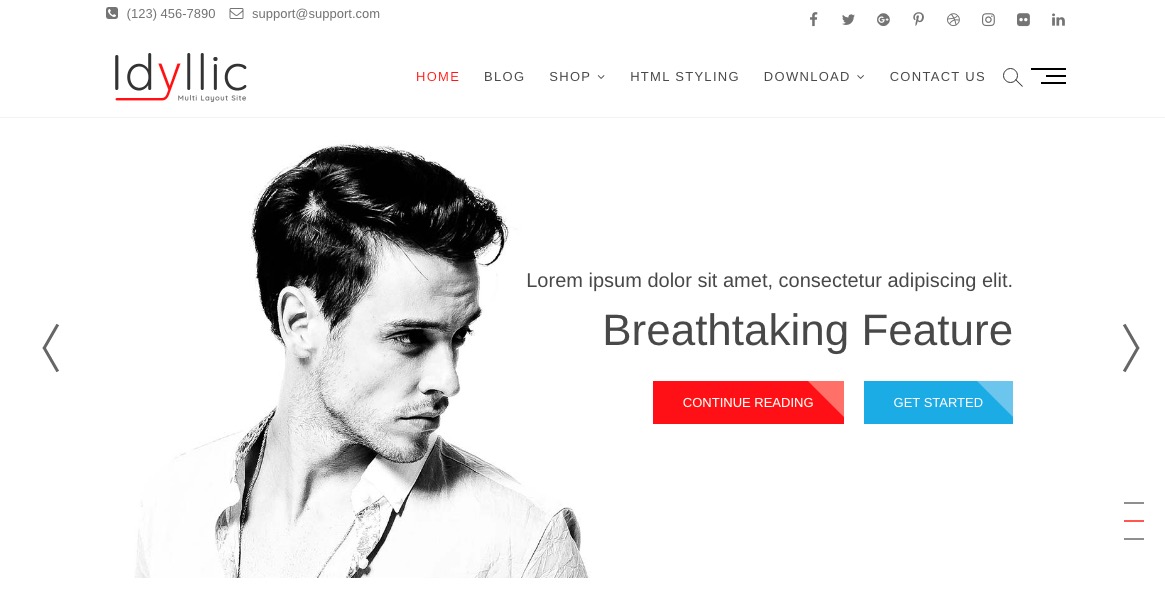The height and width of the screenshot is (599, 1165).
Task: Open the Google Plus social icon
Action: (x=883, y=19)
